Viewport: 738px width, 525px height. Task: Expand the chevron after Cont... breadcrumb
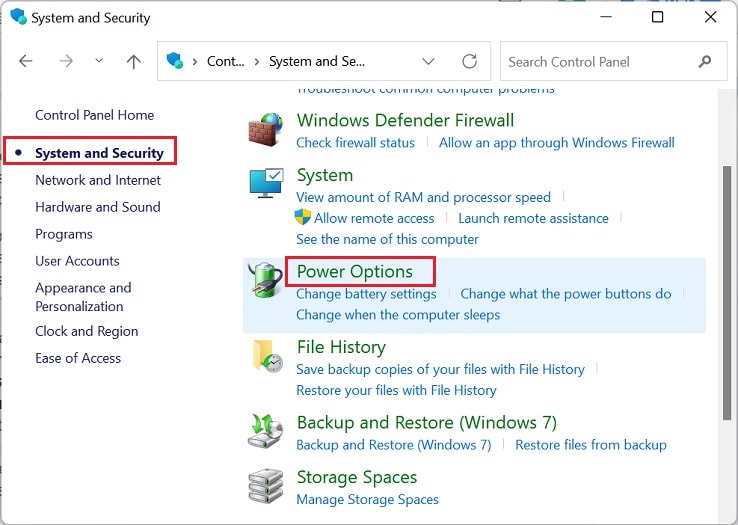257,62
